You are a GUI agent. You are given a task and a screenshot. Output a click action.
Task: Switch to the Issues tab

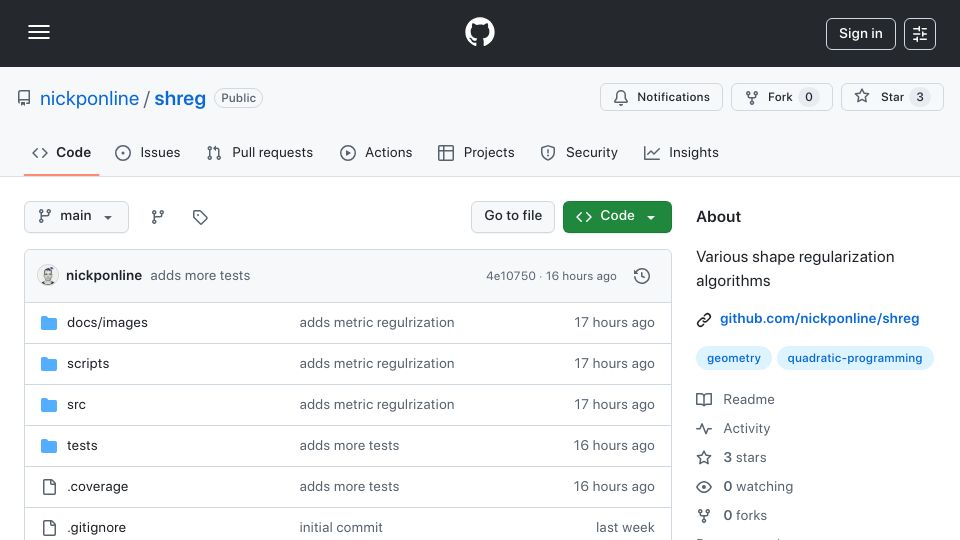click(148, 152)
